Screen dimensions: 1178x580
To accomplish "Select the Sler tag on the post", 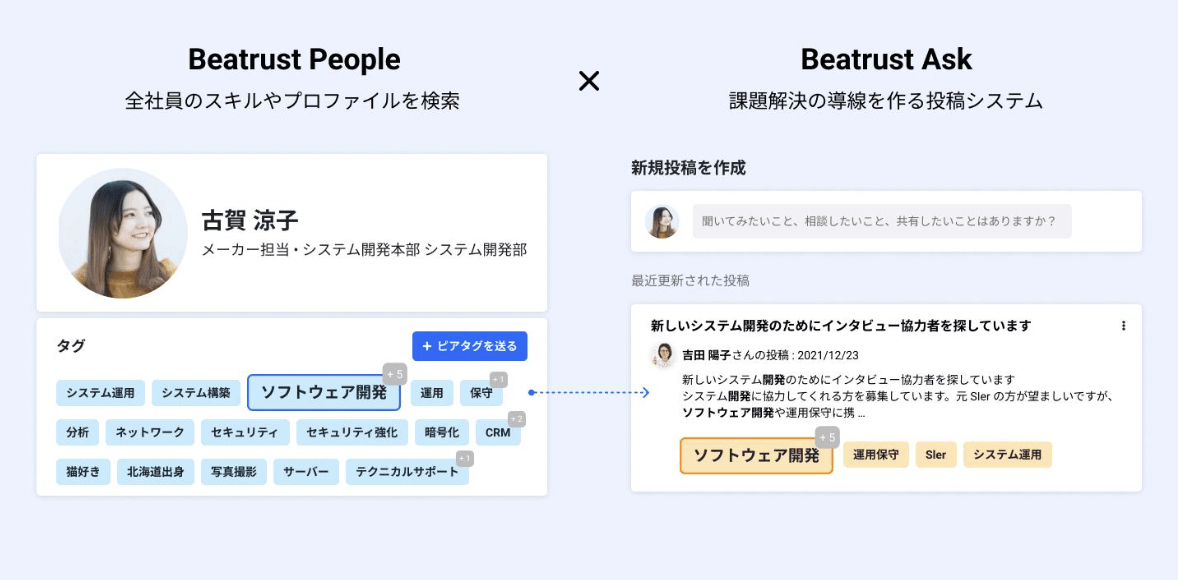I will [936, 454].
